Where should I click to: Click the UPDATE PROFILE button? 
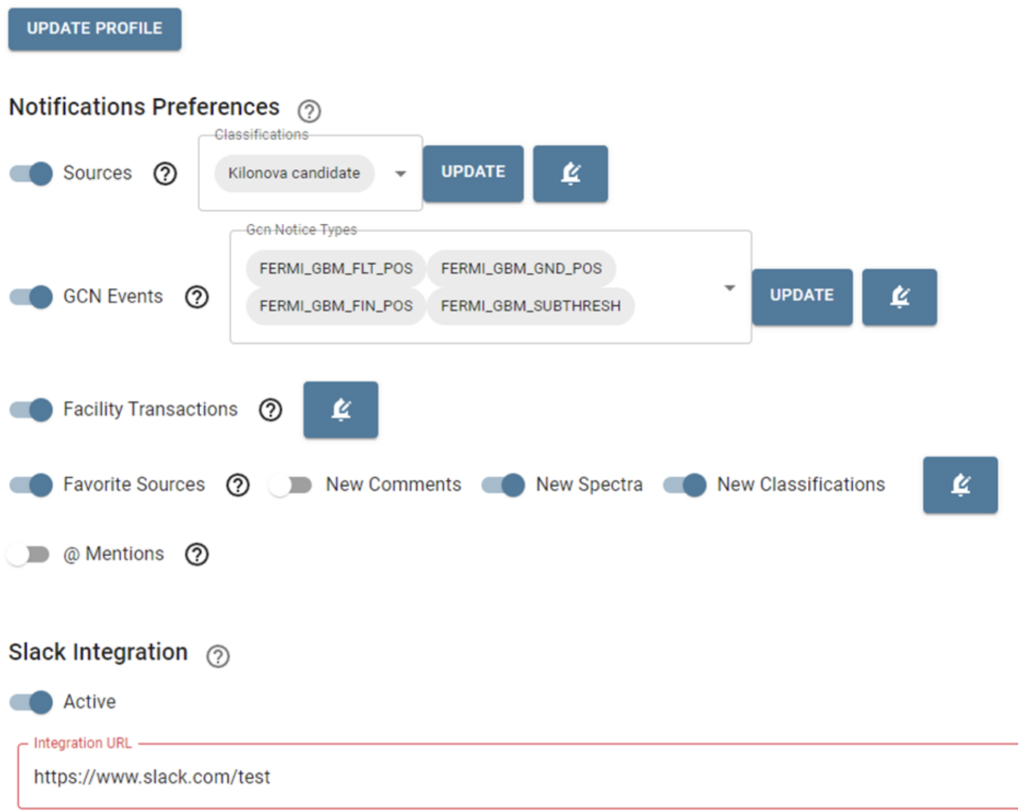(x=94, y=29)
